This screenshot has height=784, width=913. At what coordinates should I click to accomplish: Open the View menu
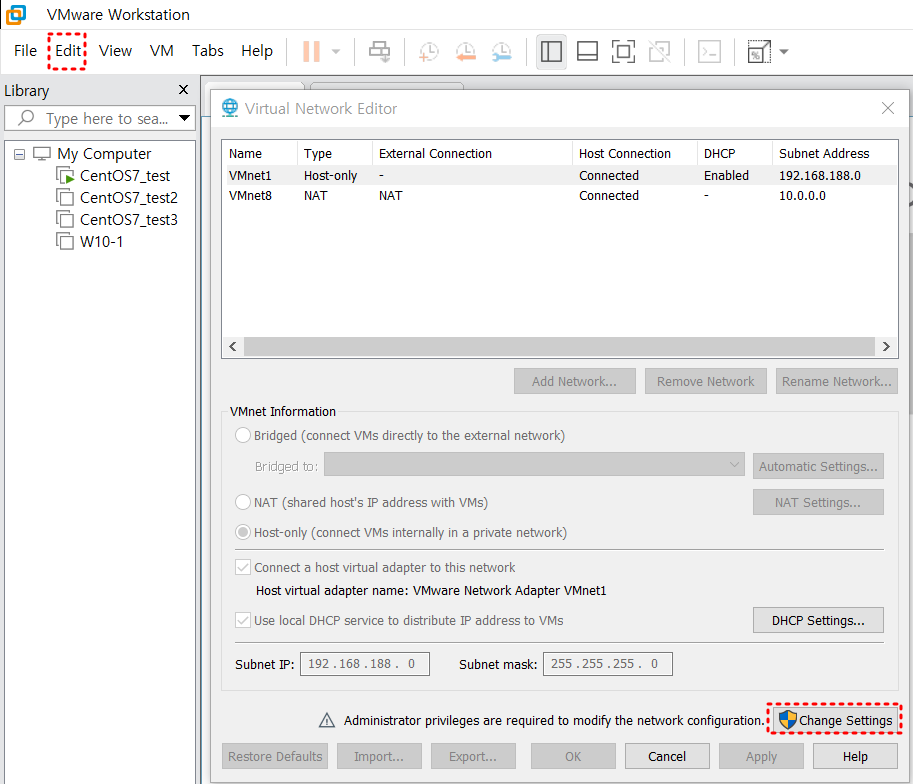pos(115,51)
